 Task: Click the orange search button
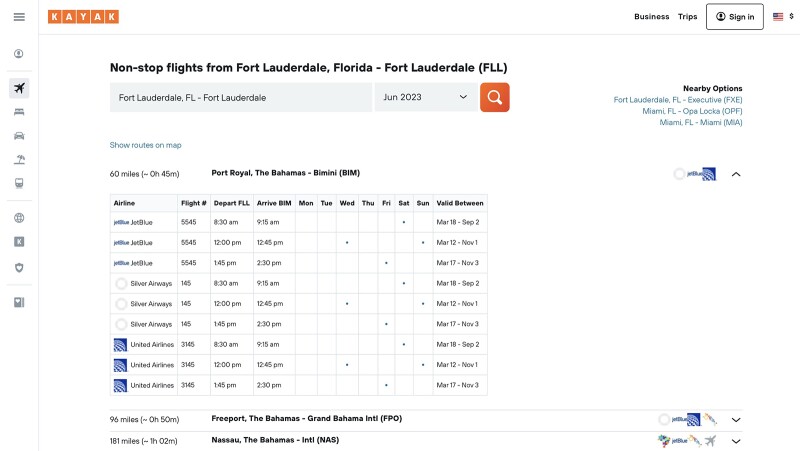(494, 97)
